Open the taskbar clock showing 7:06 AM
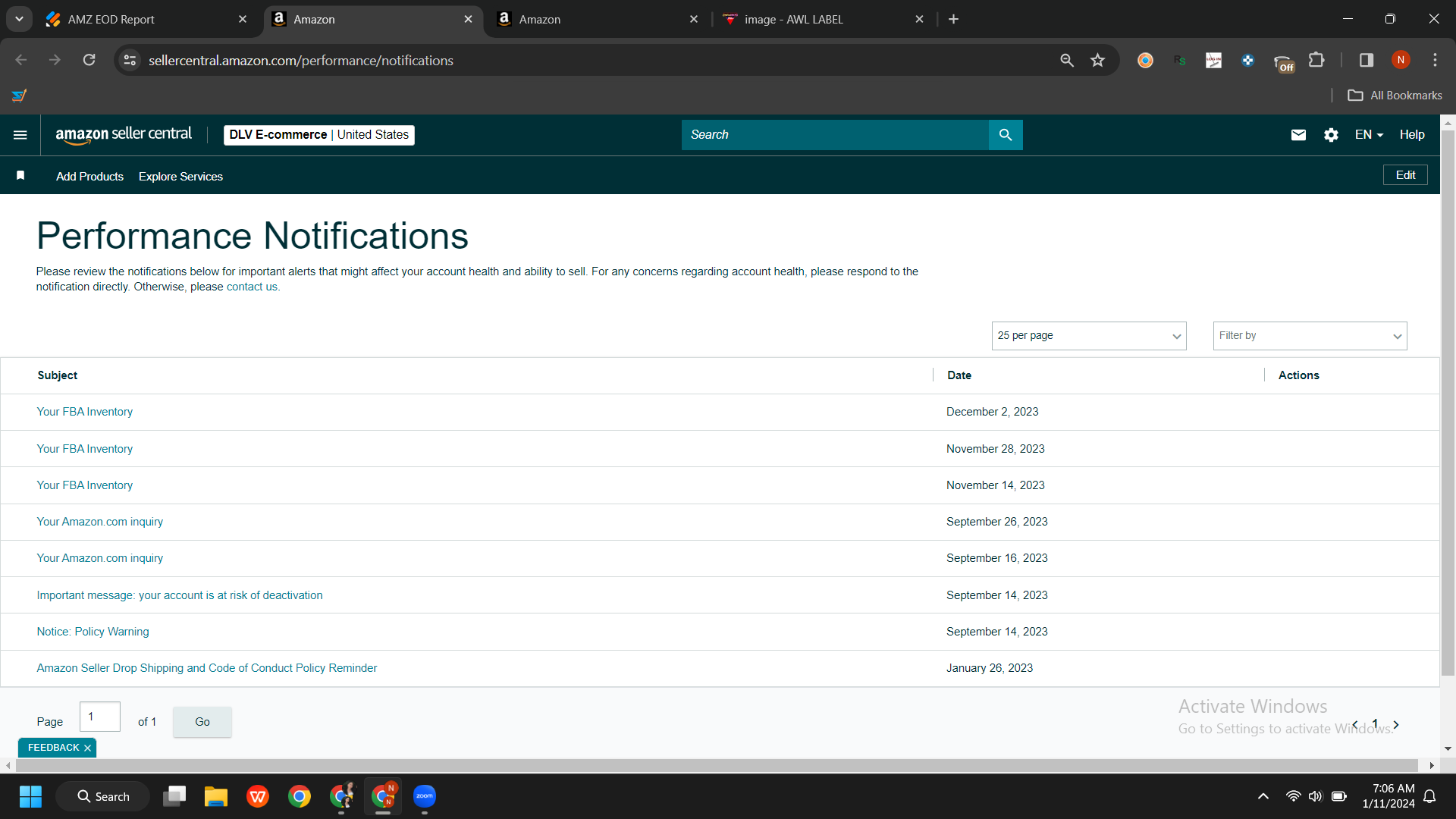The width and height of the screenshot is (1456, 819). pos(1388,796)
